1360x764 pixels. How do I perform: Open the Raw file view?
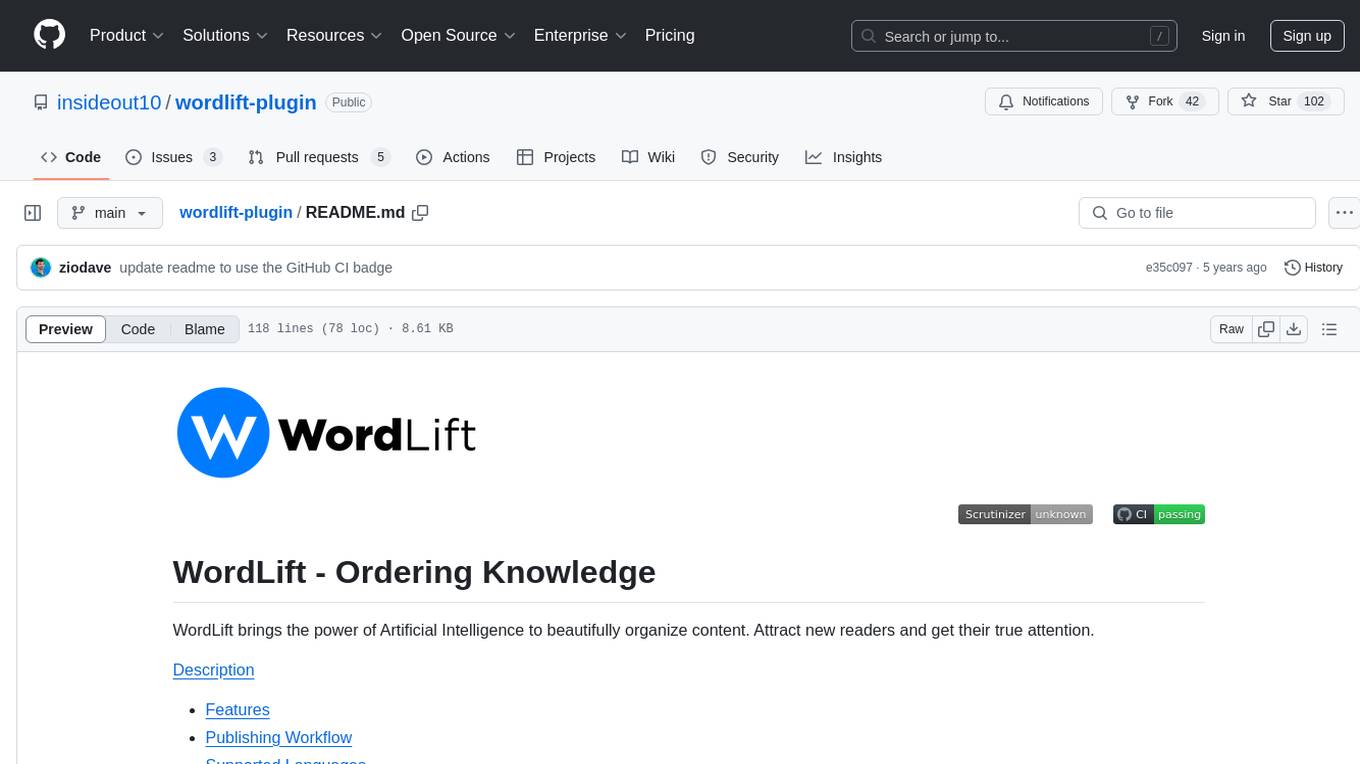click(1231, 329)
